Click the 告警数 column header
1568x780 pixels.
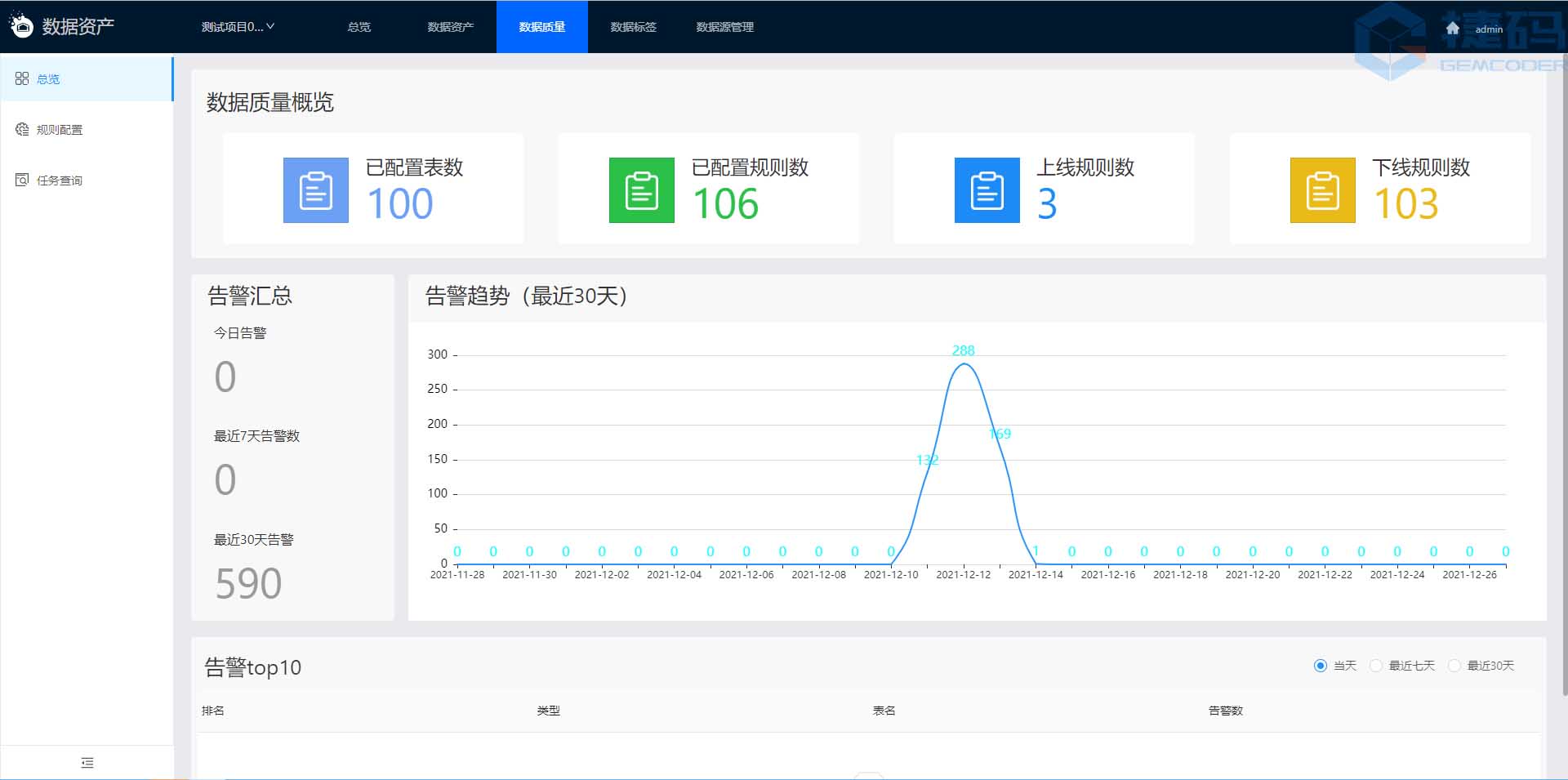point(1226,711)
